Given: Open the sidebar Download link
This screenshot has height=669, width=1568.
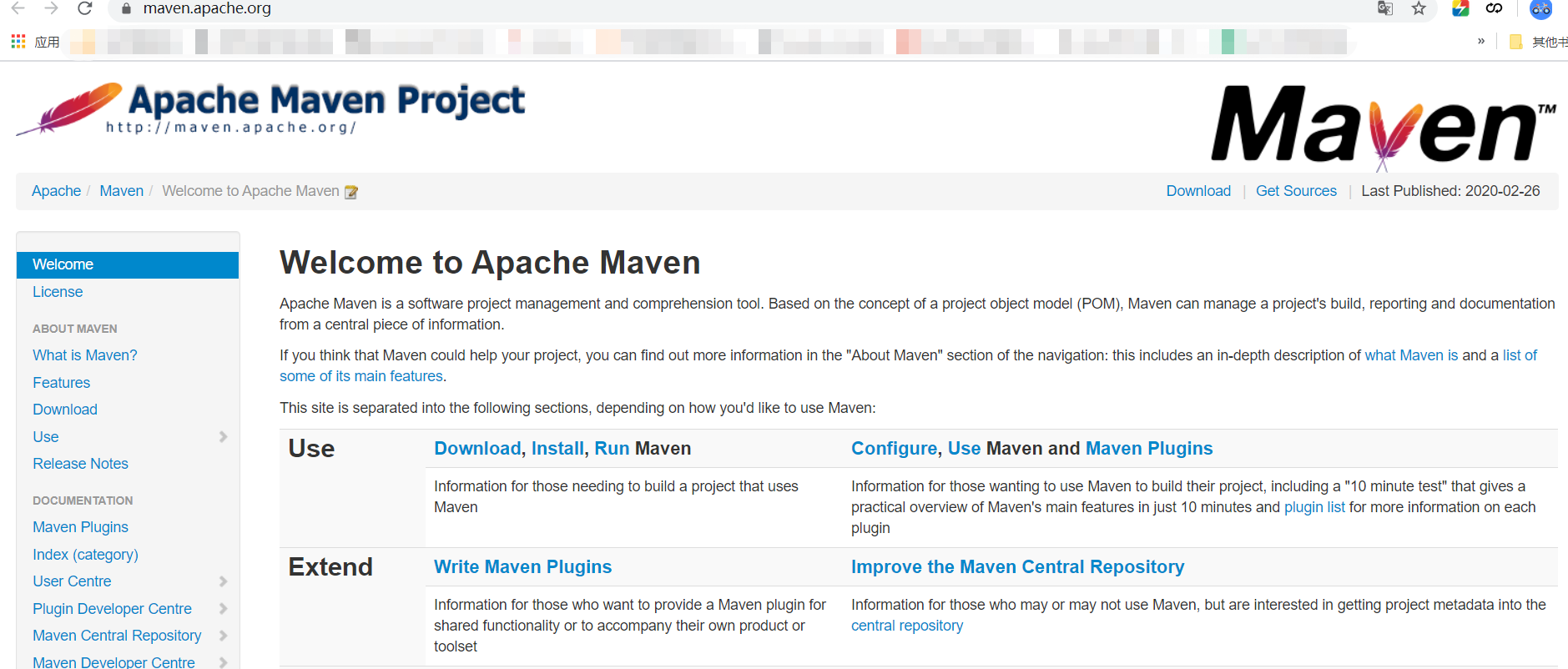Looking at the screenshot, I should point(65,410).
